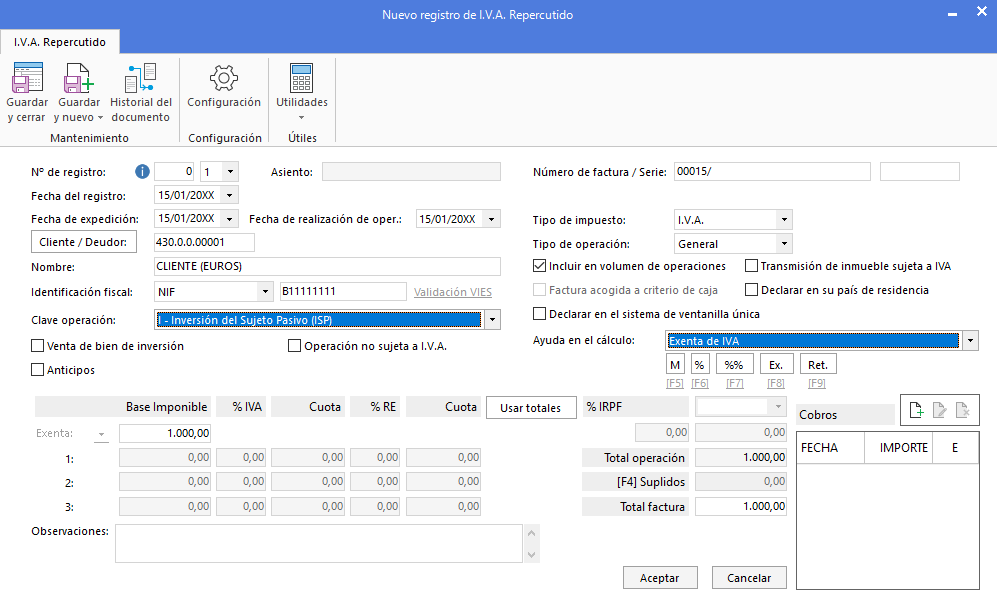Uncheck Incluir en volumen de operaciones
This screenshot has width=997, height=605.
[540, 266]
